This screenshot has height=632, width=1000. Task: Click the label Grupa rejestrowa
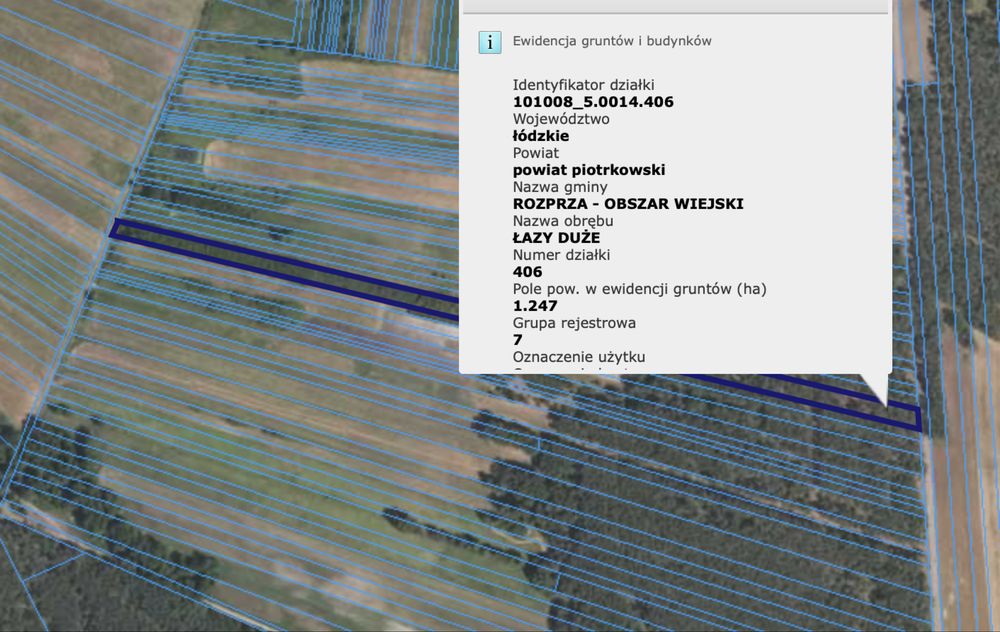(574, 323)
